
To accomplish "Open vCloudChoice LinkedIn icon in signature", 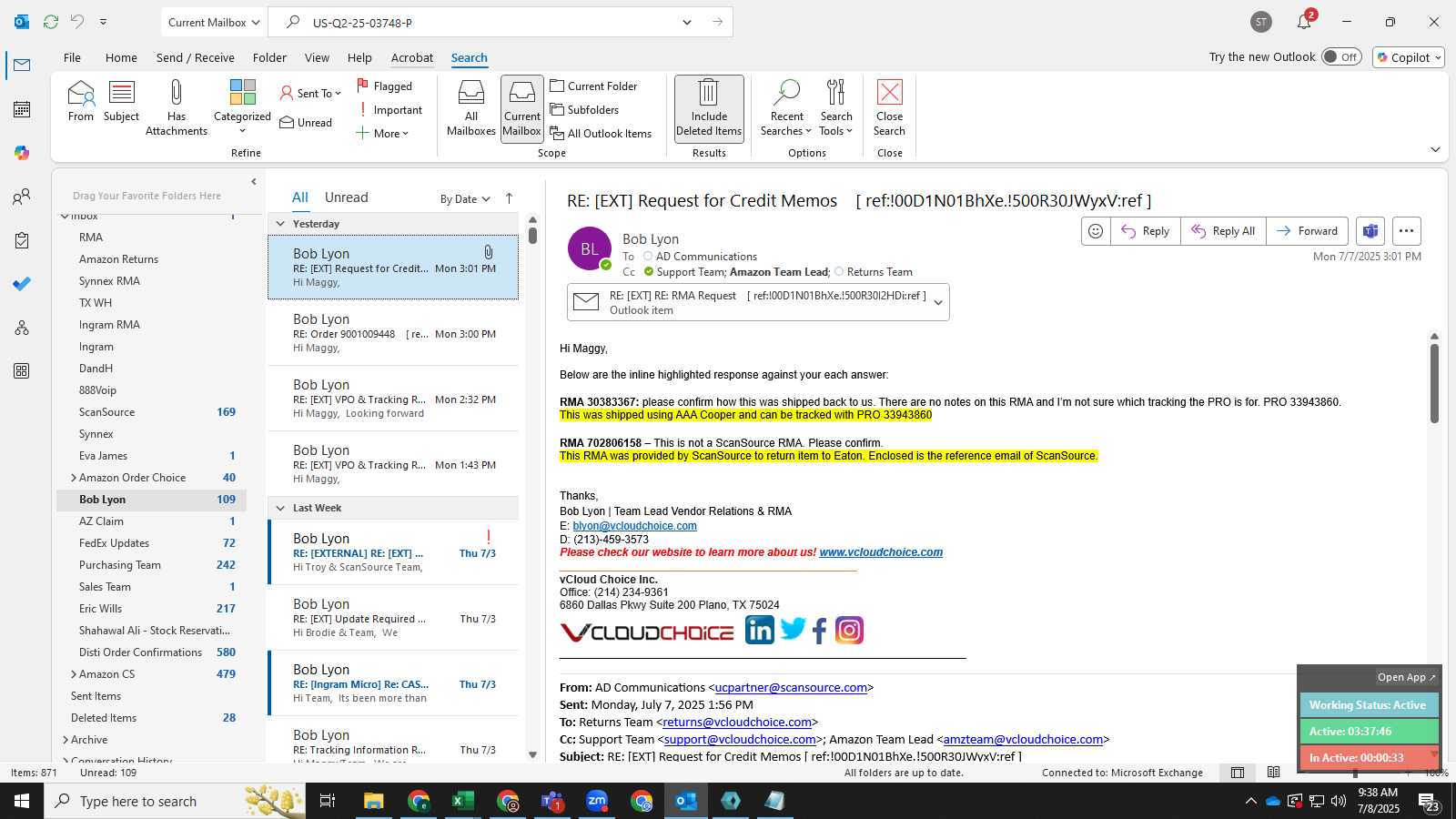I will pos(759,630).
